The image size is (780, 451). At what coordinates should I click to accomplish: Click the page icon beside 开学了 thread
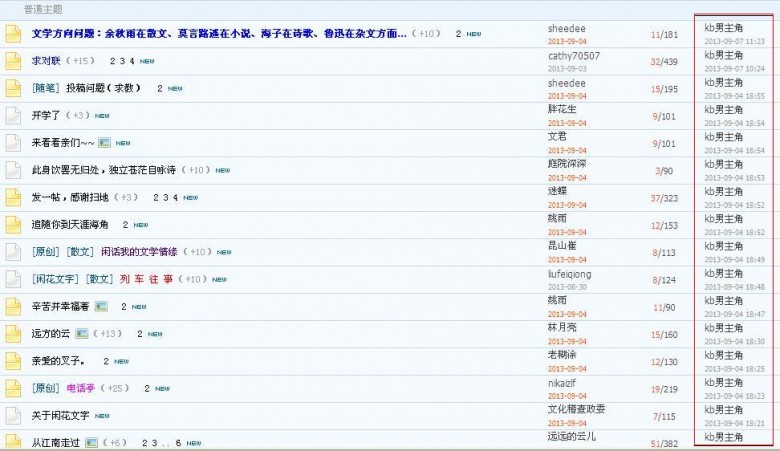[x=13, y=116]
